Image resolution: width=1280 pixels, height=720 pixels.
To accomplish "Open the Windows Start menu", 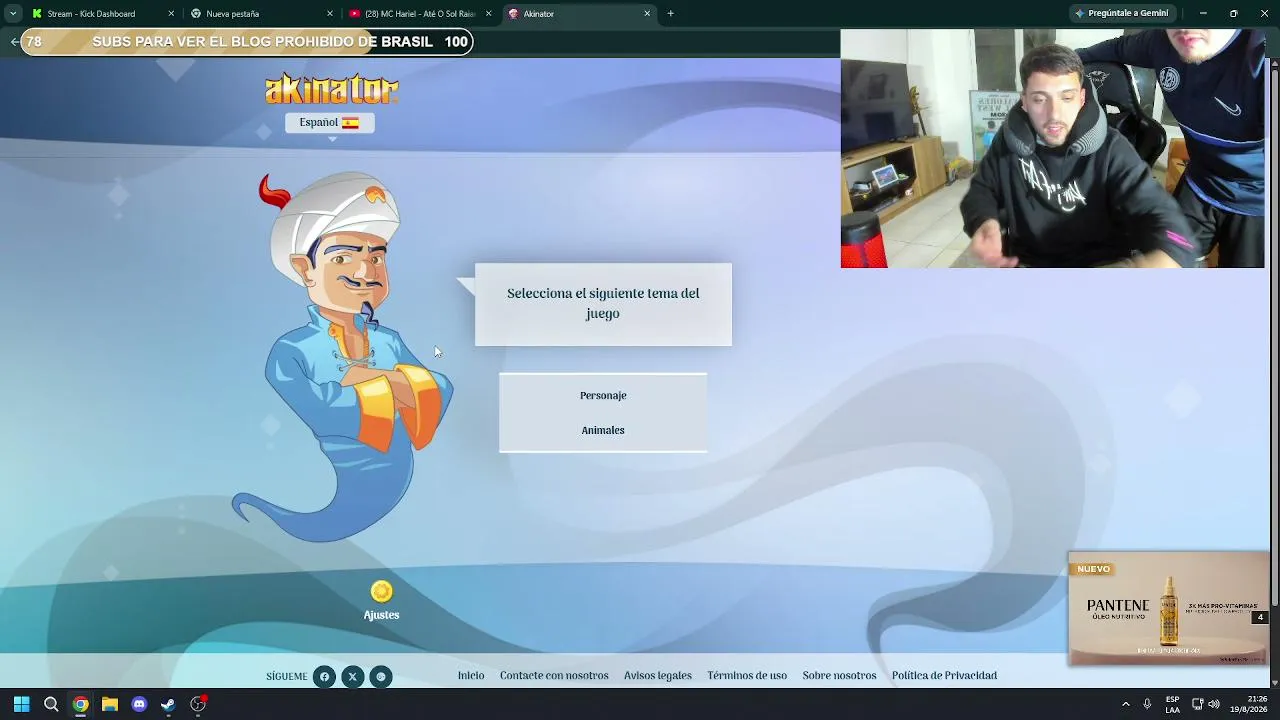I will [x=21, y=704].
